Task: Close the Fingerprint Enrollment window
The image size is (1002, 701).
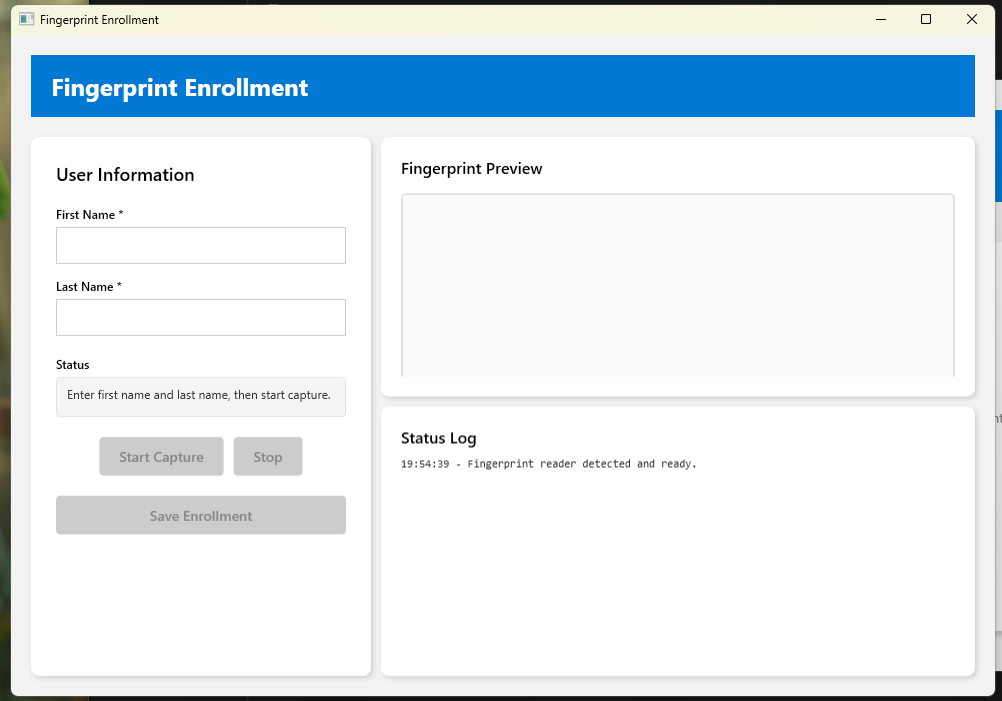Action: click(x=971, y=19)
